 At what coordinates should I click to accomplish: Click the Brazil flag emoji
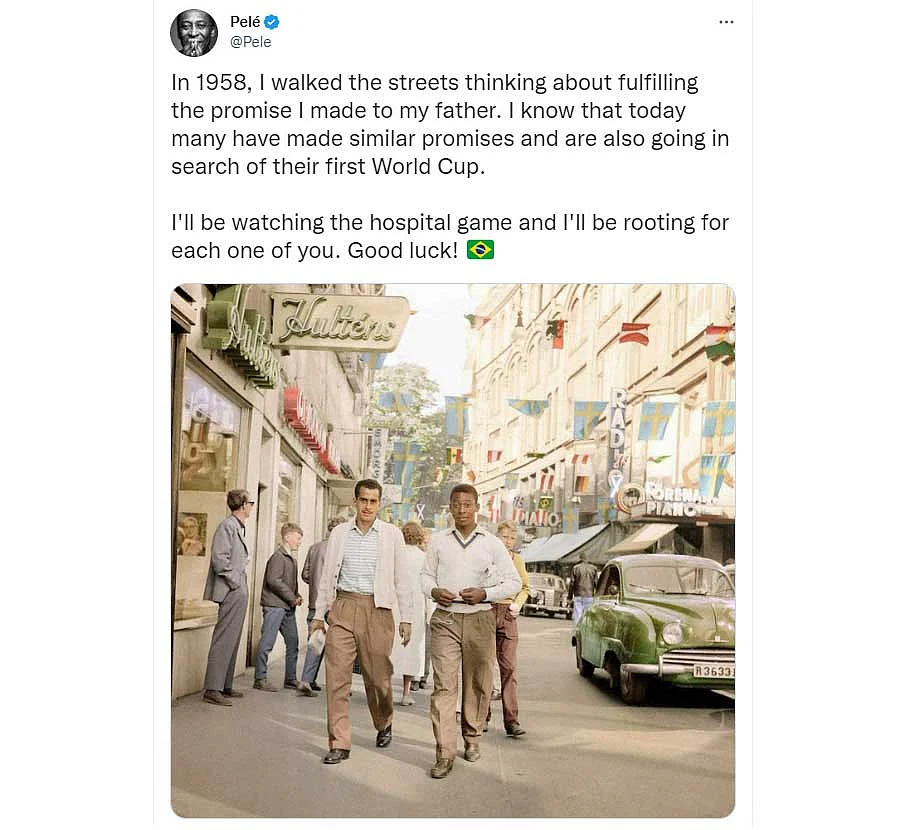[x=480, y=250]
